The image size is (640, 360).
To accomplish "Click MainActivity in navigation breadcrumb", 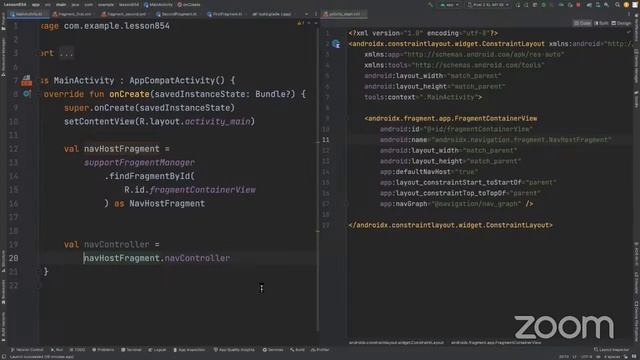I will 158,4.
